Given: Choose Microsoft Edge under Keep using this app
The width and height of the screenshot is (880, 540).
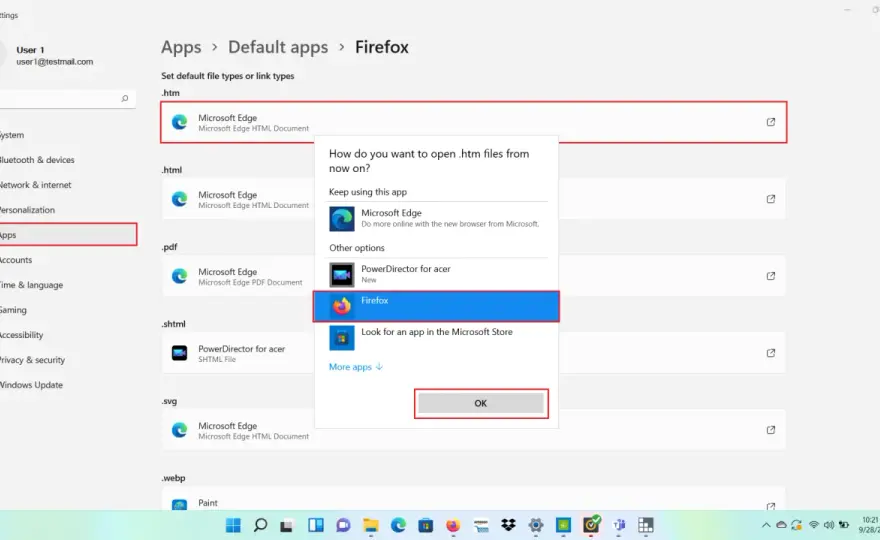Looking at the screenshot, I should coord(436,218).
